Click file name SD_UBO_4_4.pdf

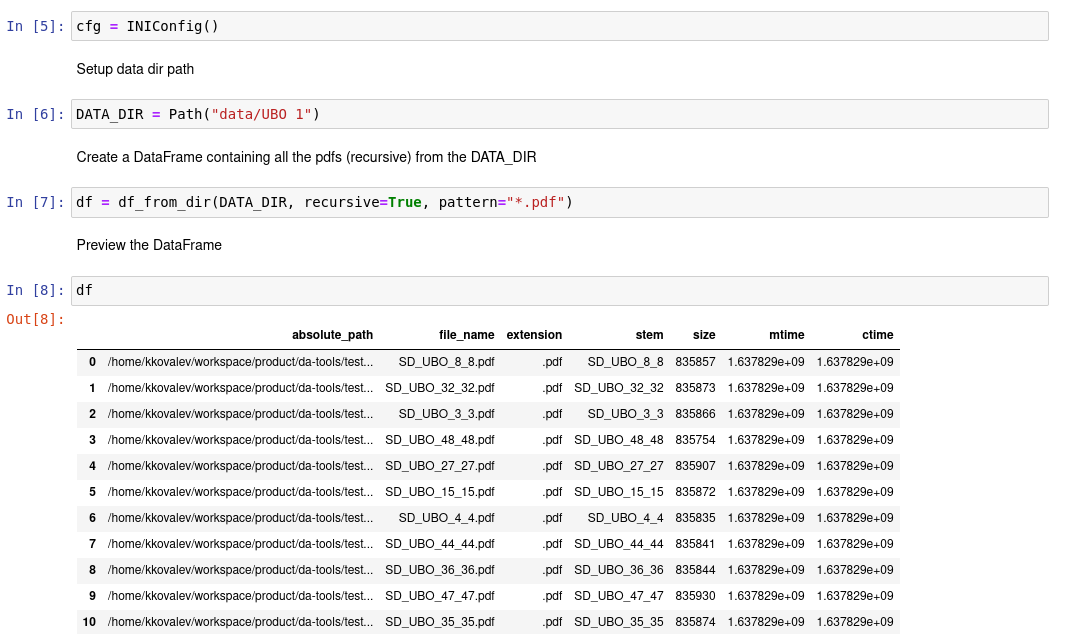point(446,518)
